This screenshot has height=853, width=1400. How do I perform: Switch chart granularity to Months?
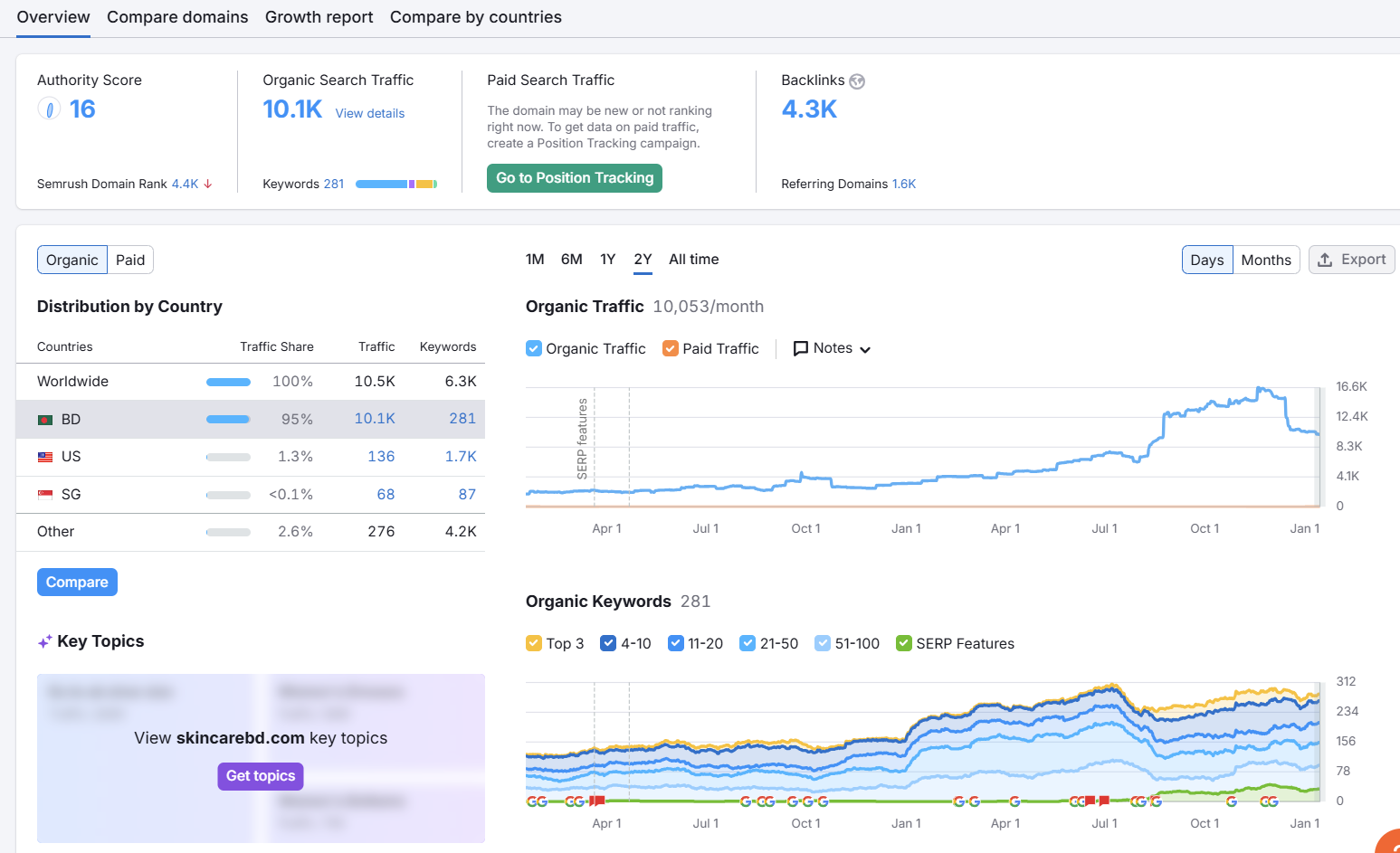click(1266, 260)
